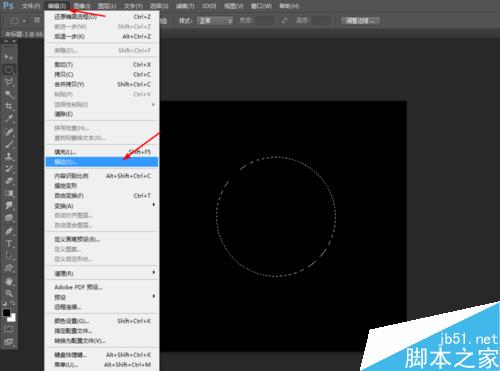Choose 自由变换(F) free transform
This screenshot has height=371, width=500.
(x=102, y=196)
